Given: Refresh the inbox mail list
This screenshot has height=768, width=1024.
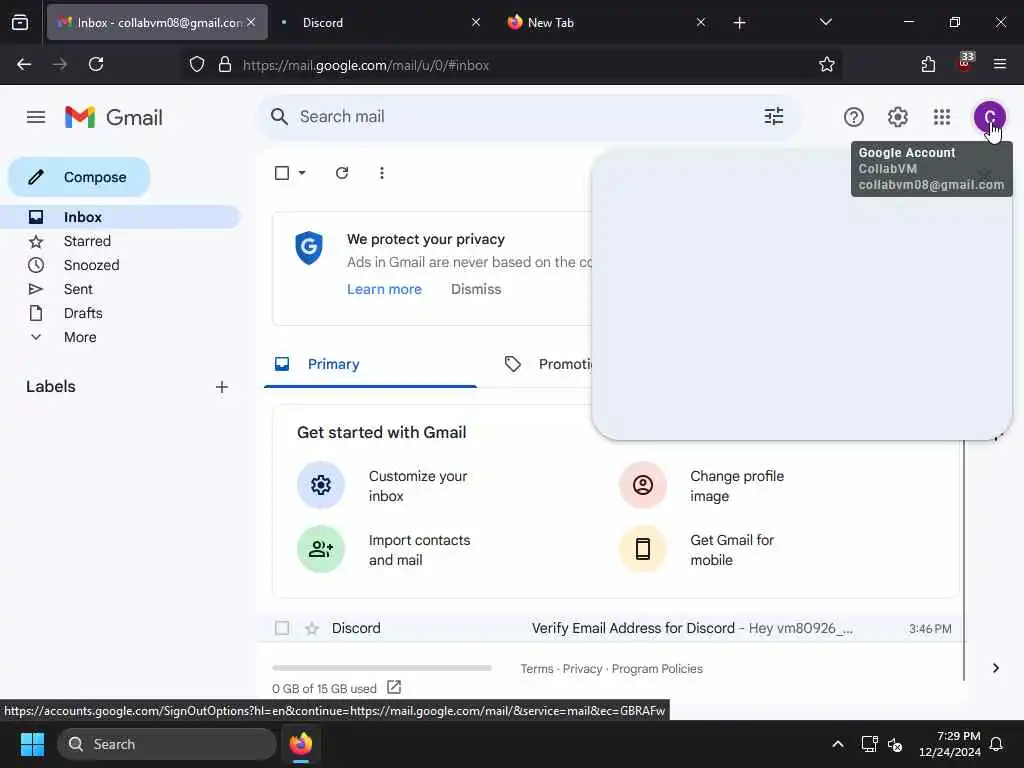Looking at the screenshot, I should (342, 173).
